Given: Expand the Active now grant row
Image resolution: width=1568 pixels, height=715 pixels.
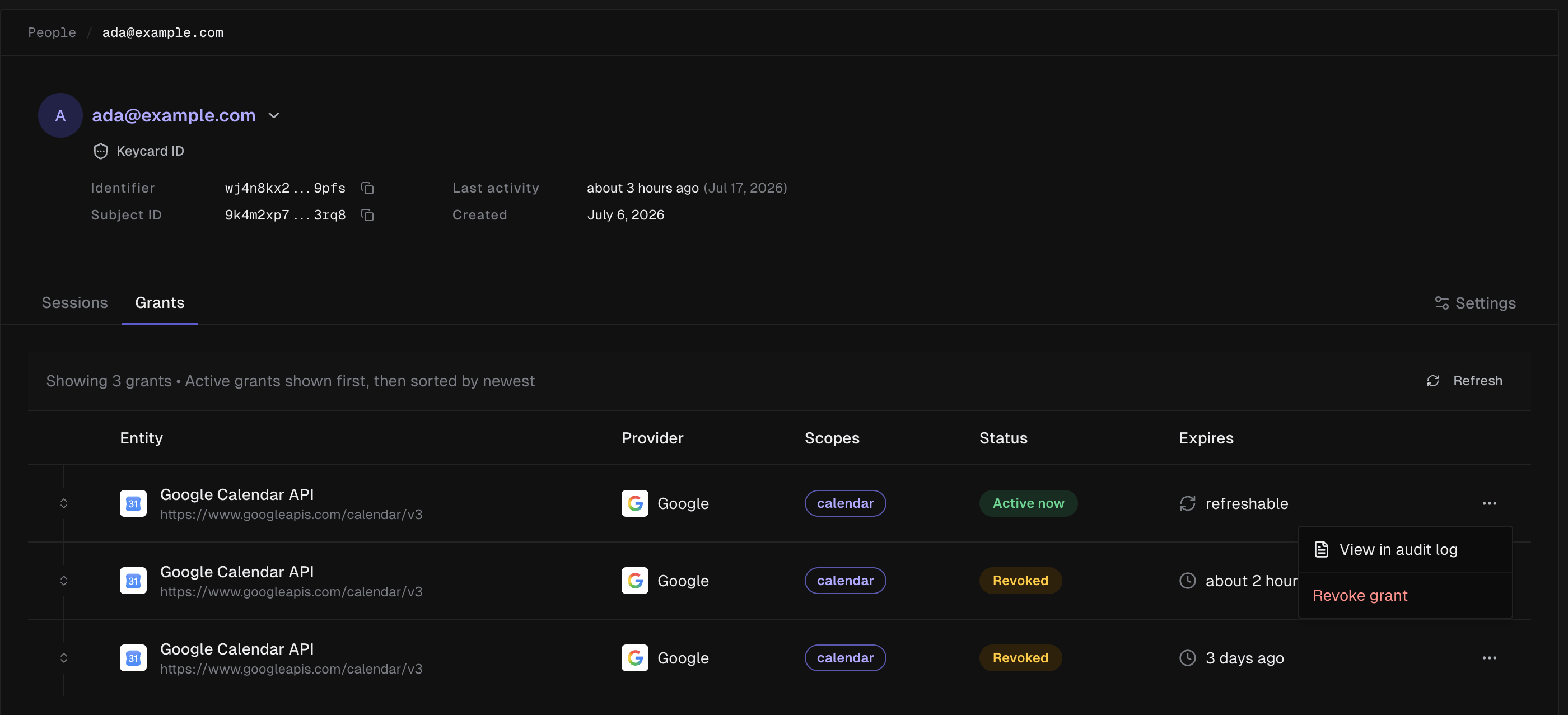Looking at the screenshot, I should point(63,503).
